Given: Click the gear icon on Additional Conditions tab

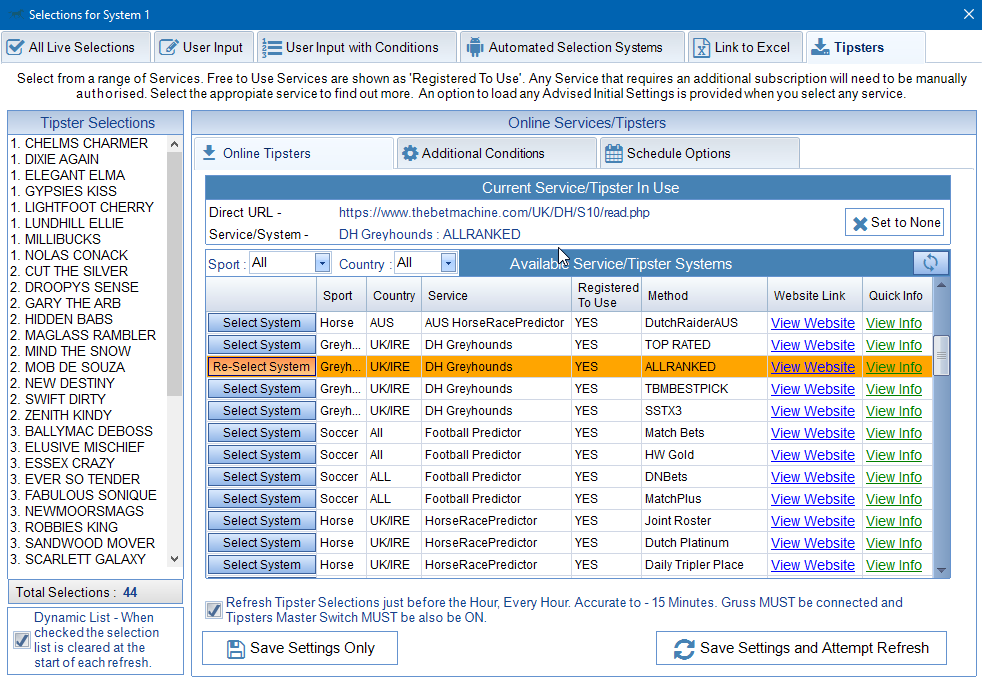Looking at the screenshot, I should click(410, 153).
